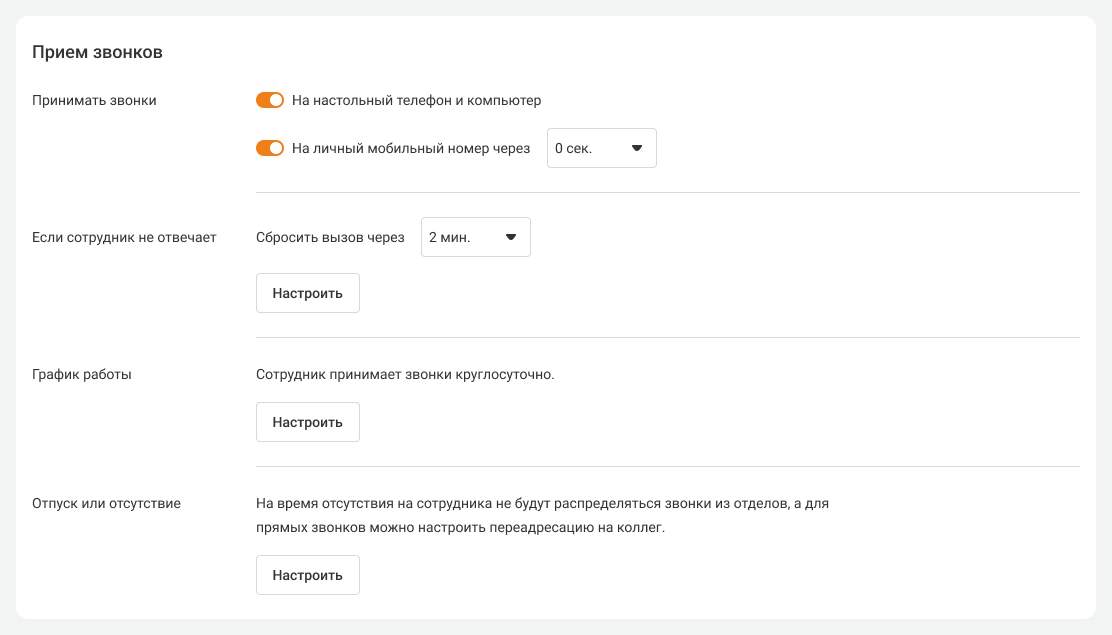Click Настроить under "Сбросить вызов через"

307,293
